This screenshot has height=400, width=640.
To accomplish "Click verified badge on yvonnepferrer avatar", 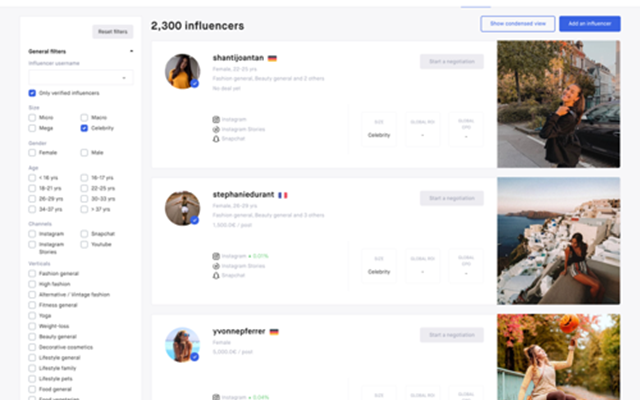I will (x=195, y=357).
